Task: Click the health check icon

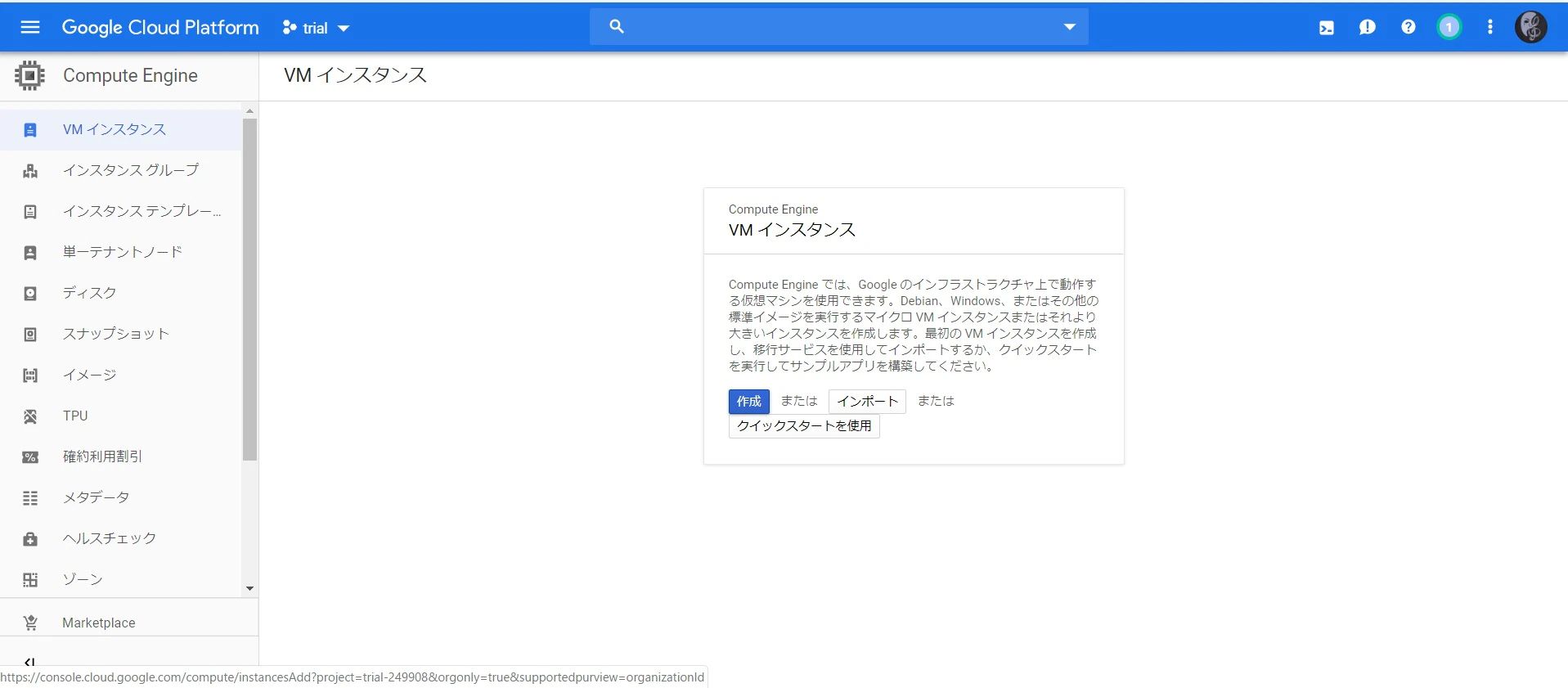Action: pos(30,539)
